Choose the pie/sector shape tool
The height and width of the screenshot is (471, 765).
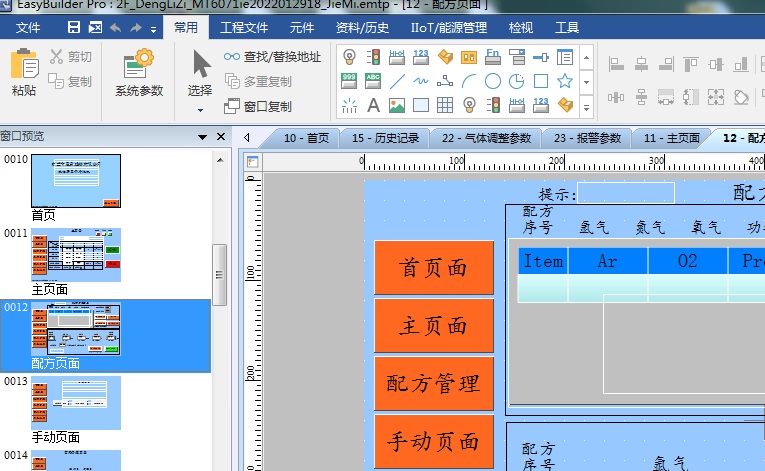pyautogui.click(x=517, y=81)
